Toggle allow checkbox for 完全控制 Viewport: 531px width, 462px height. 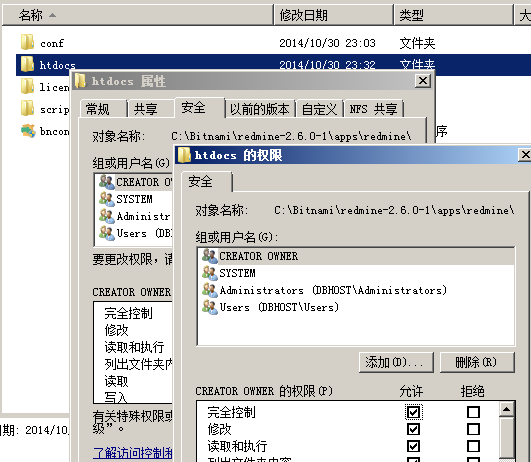[413, 412]
